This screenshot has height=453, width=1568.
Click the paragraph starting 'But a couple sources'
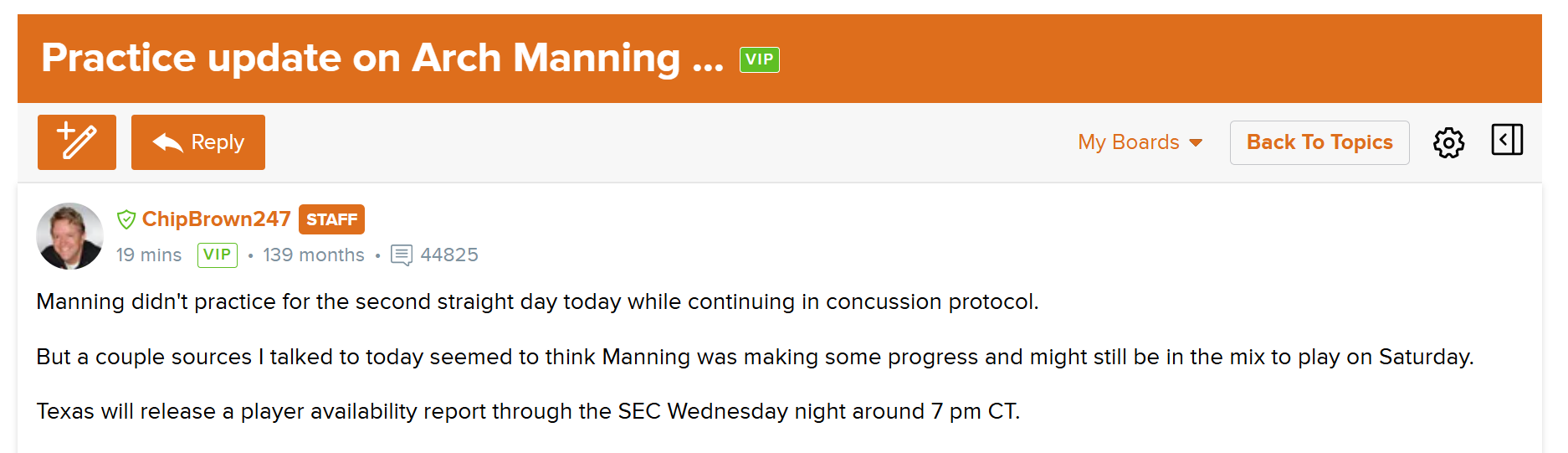coord(754,357)
